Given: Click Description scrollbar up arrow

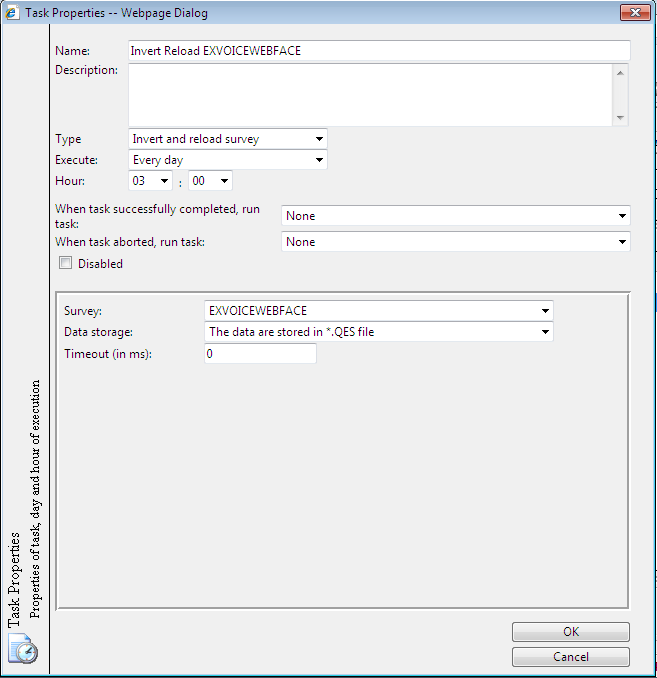Looking at the screenshot, I should [x=621, y=72].
